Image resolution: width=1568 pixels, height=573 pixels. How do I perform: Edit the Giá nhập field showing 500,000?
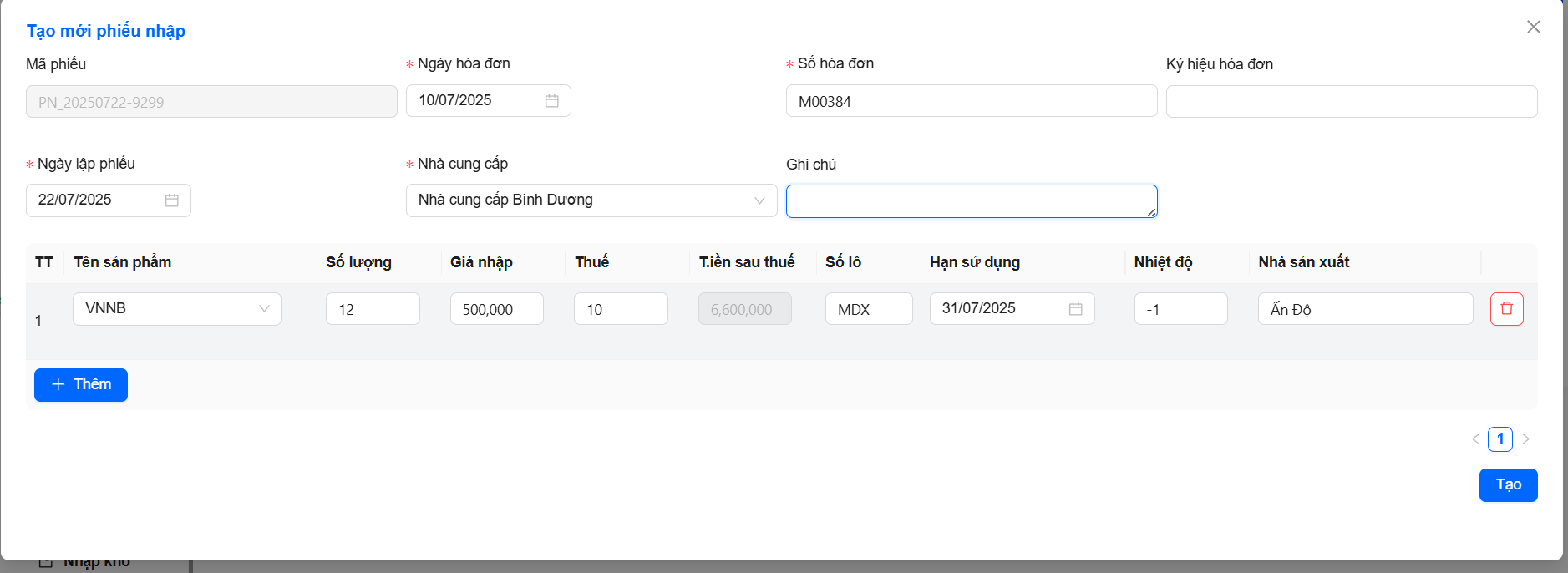click(x=496, y=309)
